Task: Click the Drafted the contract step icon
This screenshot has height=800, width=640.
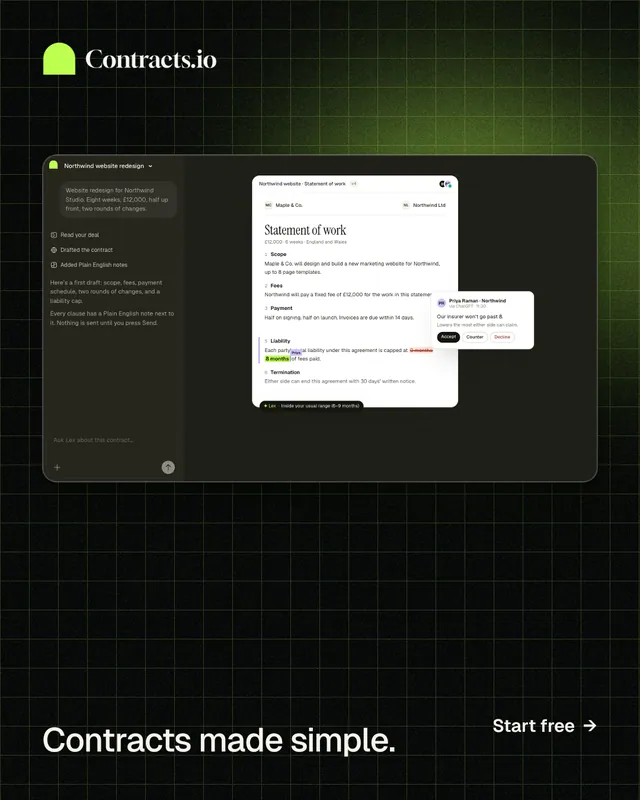Action: click(x=54, y=250)
